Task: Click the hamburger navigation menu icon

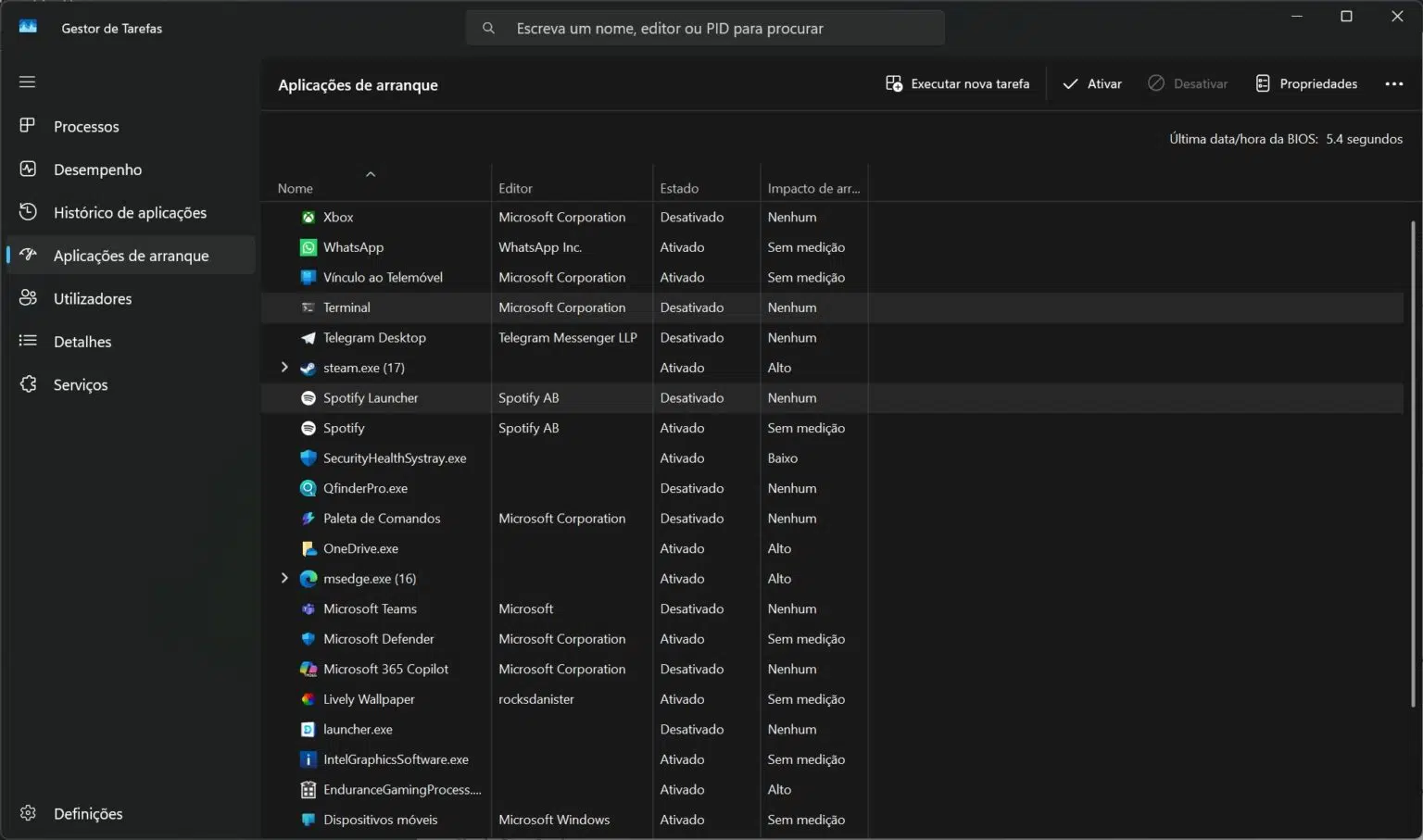Action: 27,81
